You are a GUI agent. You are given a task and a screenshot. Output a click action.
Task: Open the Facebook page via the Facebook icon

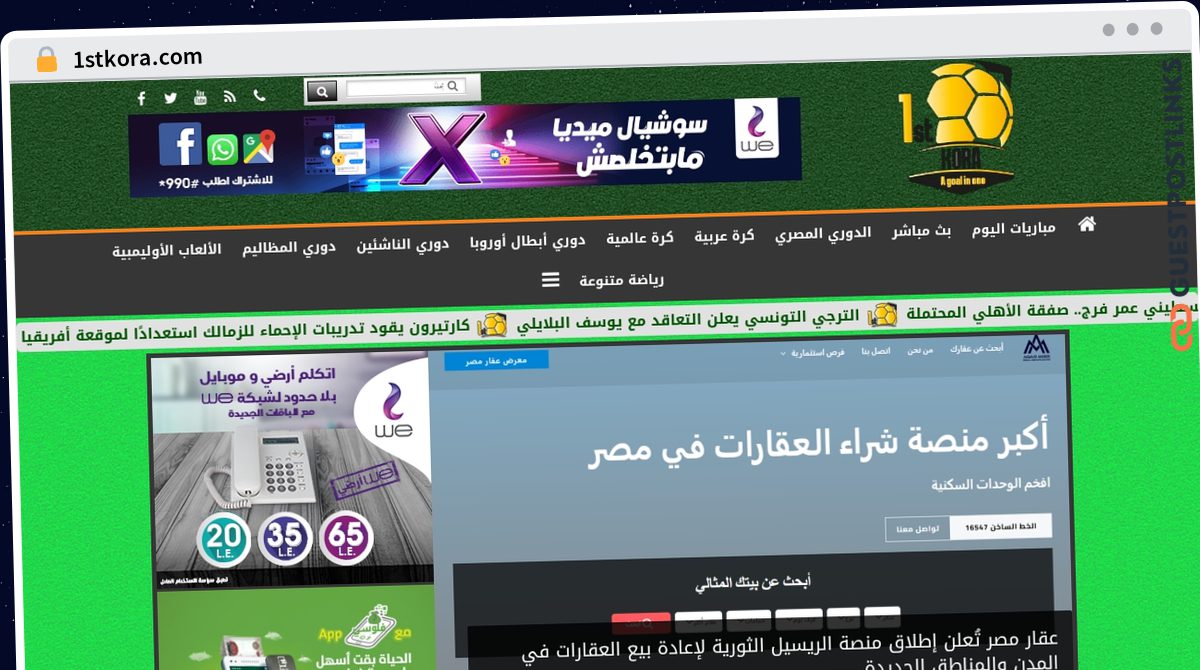tap(142, 97)
